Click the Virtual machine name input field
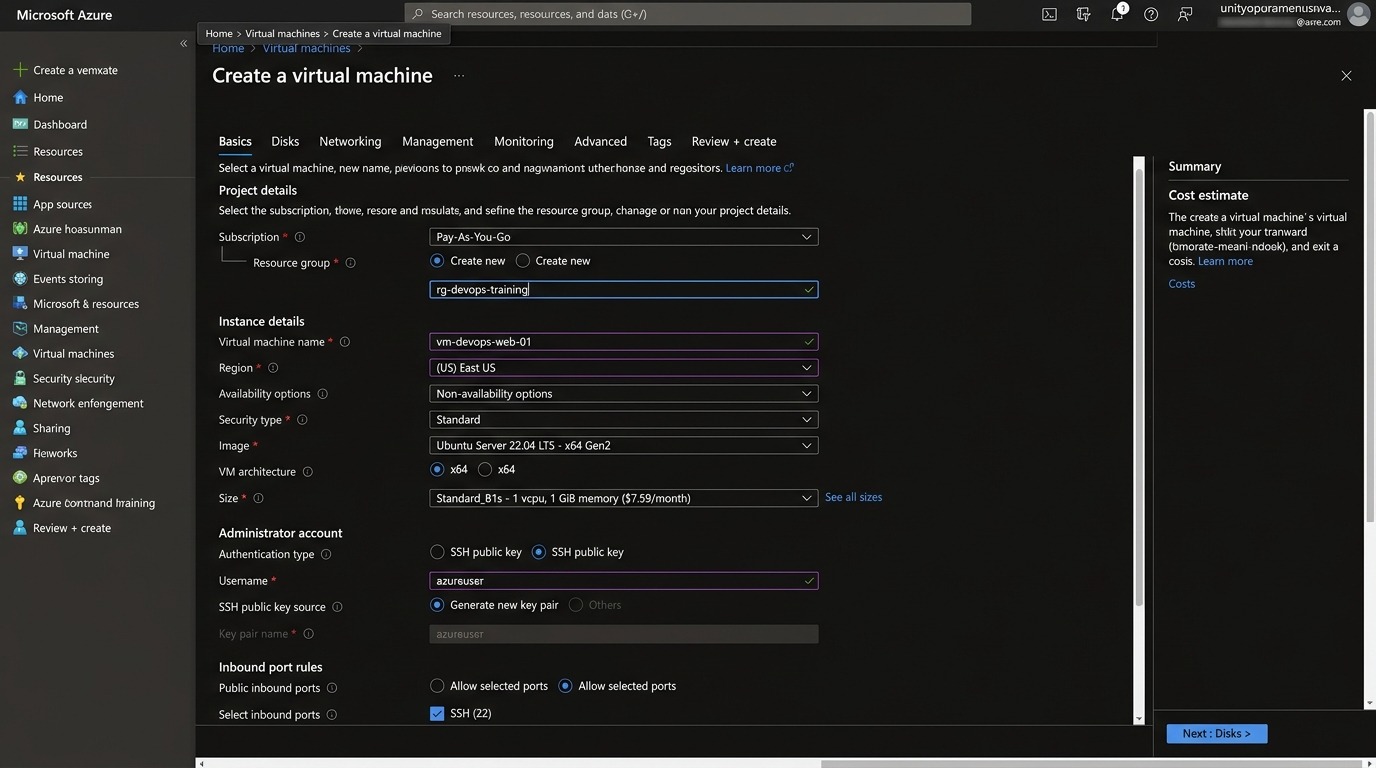The image size is (1376, 768). point(624,342)
